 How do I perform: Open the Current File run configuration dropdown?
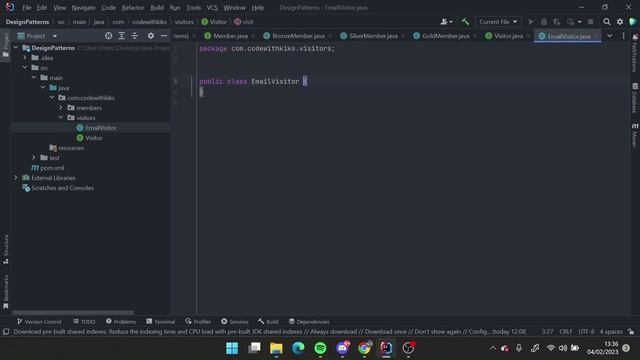click(x=498, y=22)
